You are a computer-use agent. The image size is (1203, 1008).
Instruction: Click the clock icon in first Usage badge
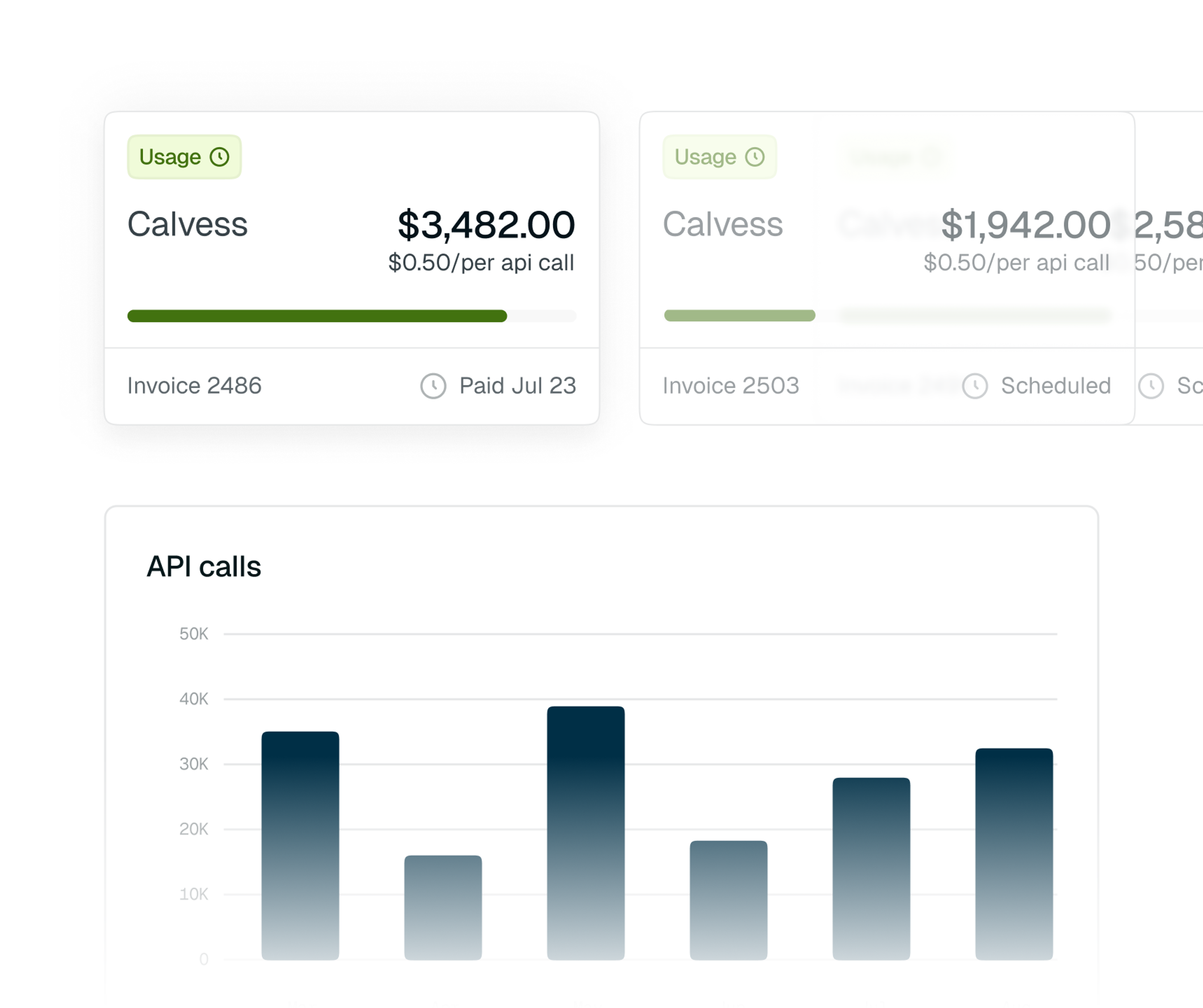pos(219,157)
